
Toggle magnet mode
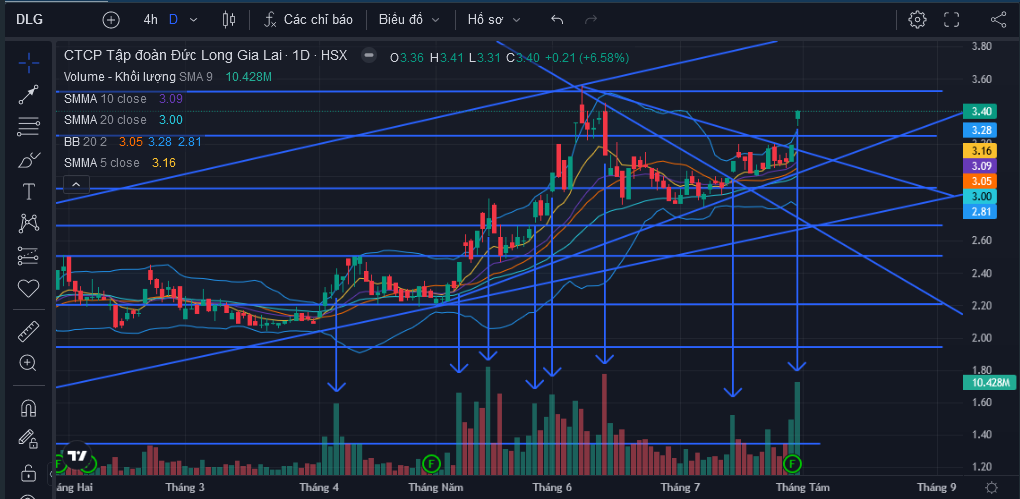(x=28, y=408)
